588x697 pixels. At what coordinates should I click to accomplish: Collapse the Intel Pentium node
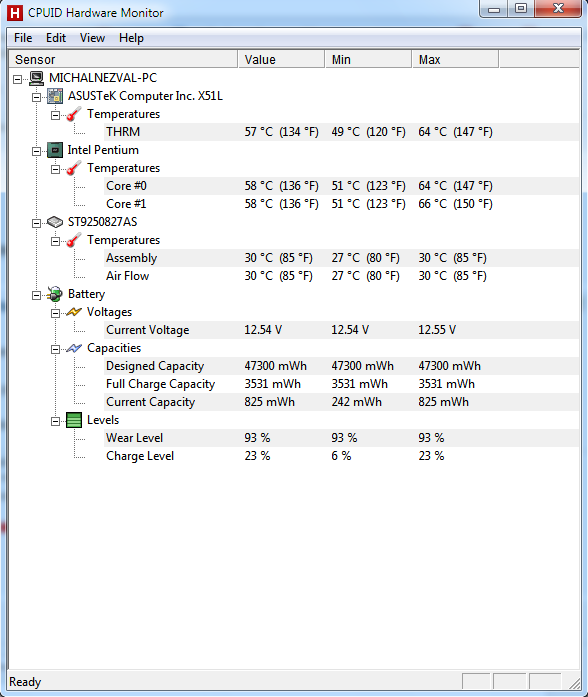pyautogui.click(x=36, y=151)
